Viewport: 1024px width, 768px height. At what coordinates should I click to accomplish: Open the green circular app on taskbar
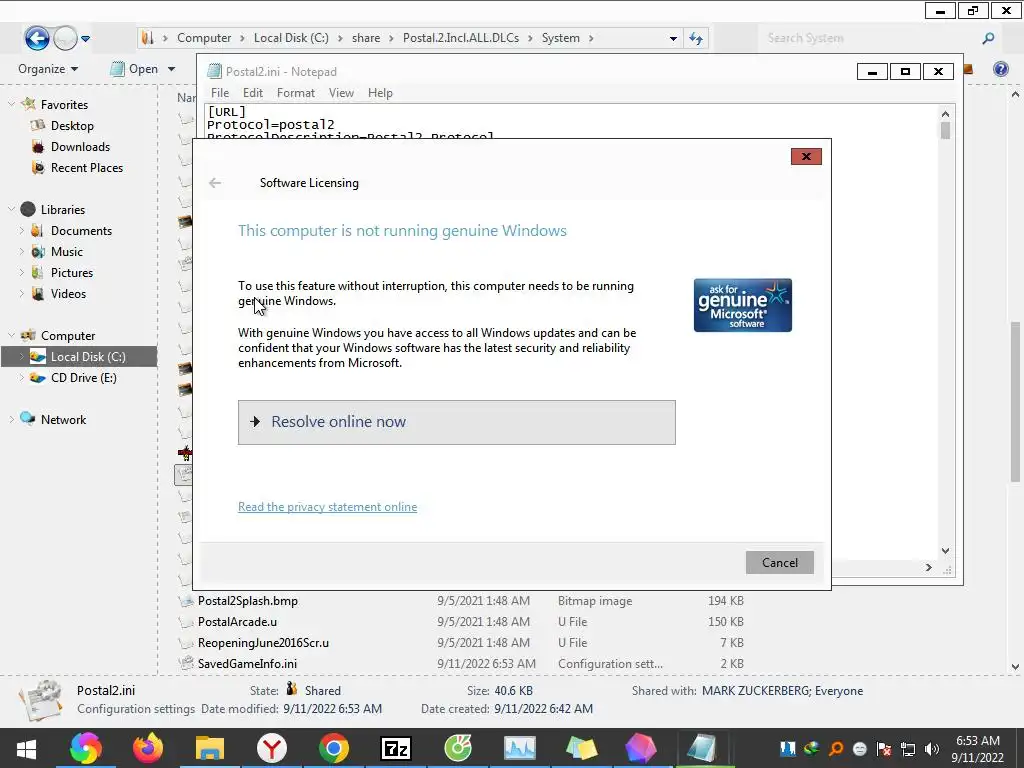click(x=458, y=748)
